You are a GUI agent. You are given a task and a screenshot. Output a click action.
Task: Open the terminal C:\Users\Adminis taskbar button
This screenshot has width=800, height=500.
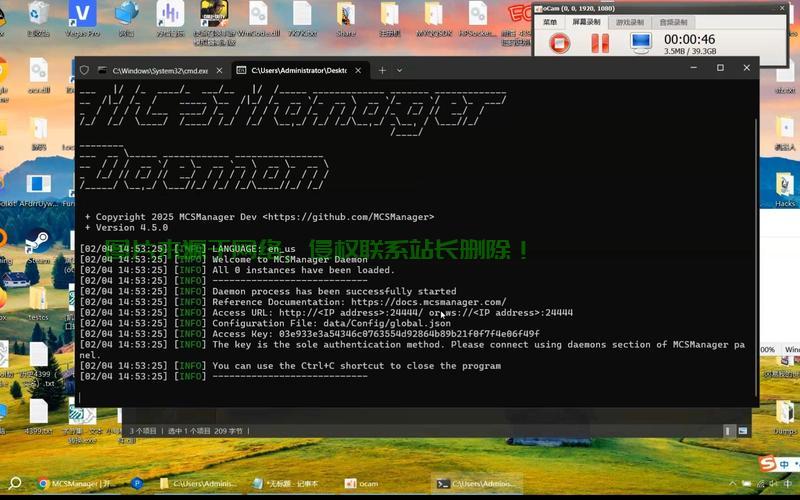(x=477, y=483)
